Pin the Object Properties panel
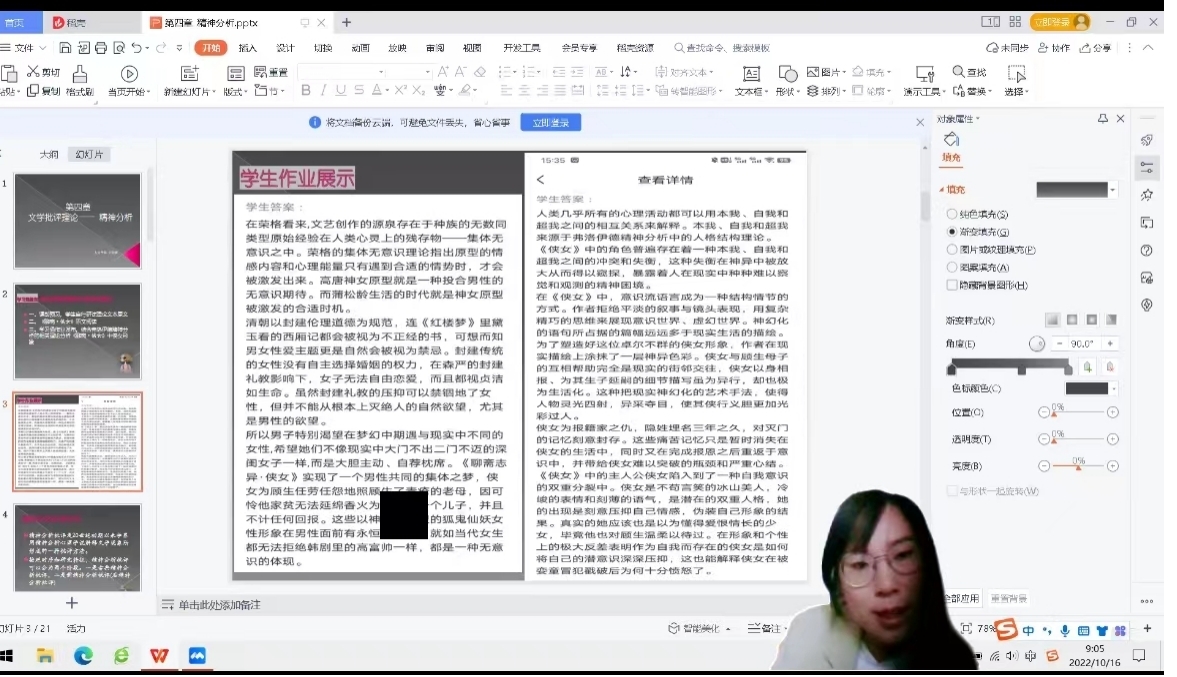Viewport: 1177px width, 677px height. click(1103, 118)
